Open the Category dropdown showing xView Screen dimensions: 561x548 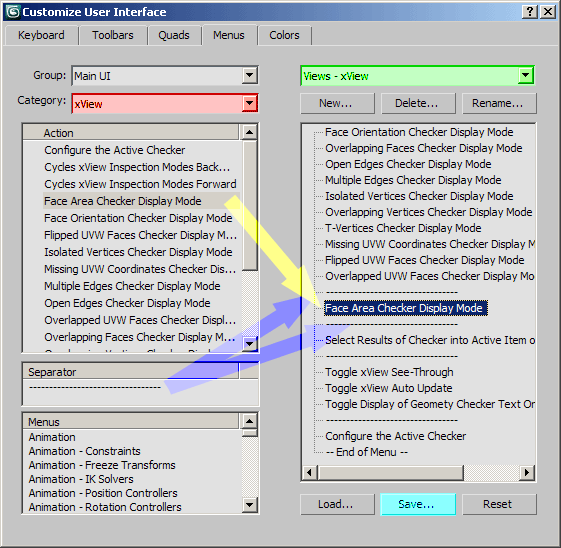click(x=249, y=103)
